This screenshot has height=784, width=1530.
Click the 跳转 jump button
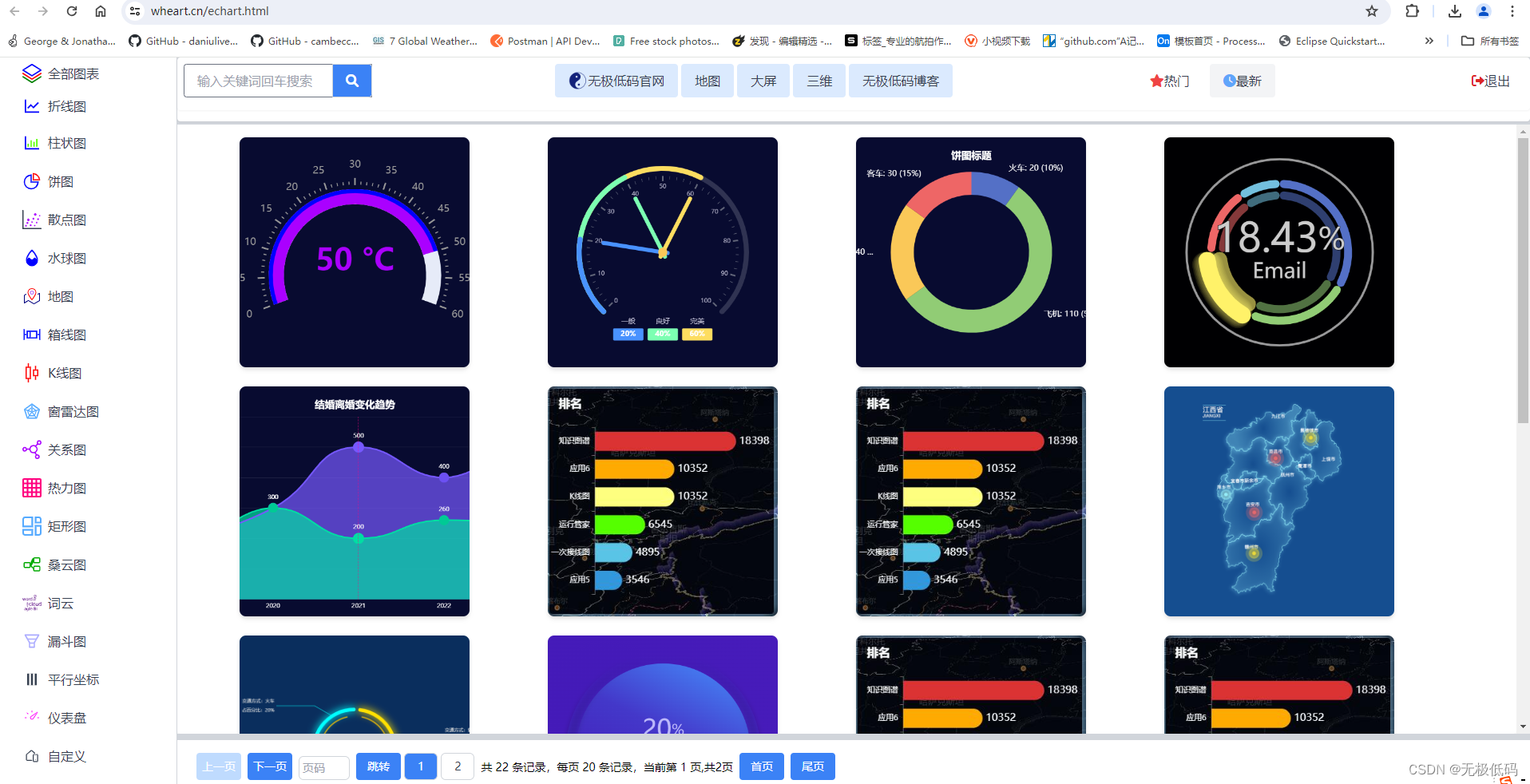point(379,766)
